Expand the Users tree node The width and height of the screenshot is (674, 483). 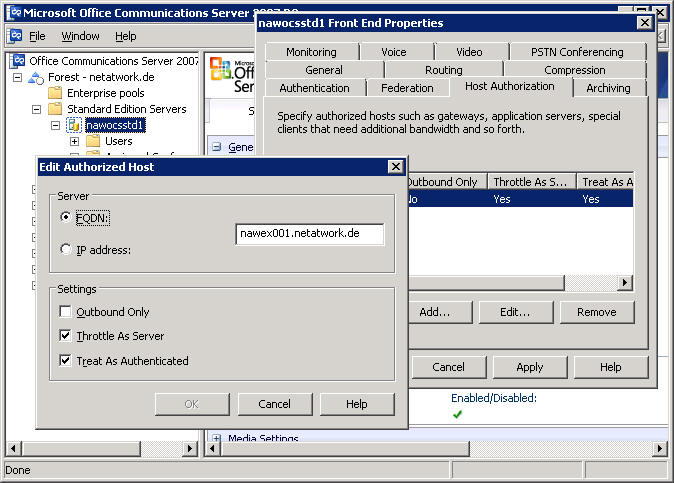click(74, 141)
